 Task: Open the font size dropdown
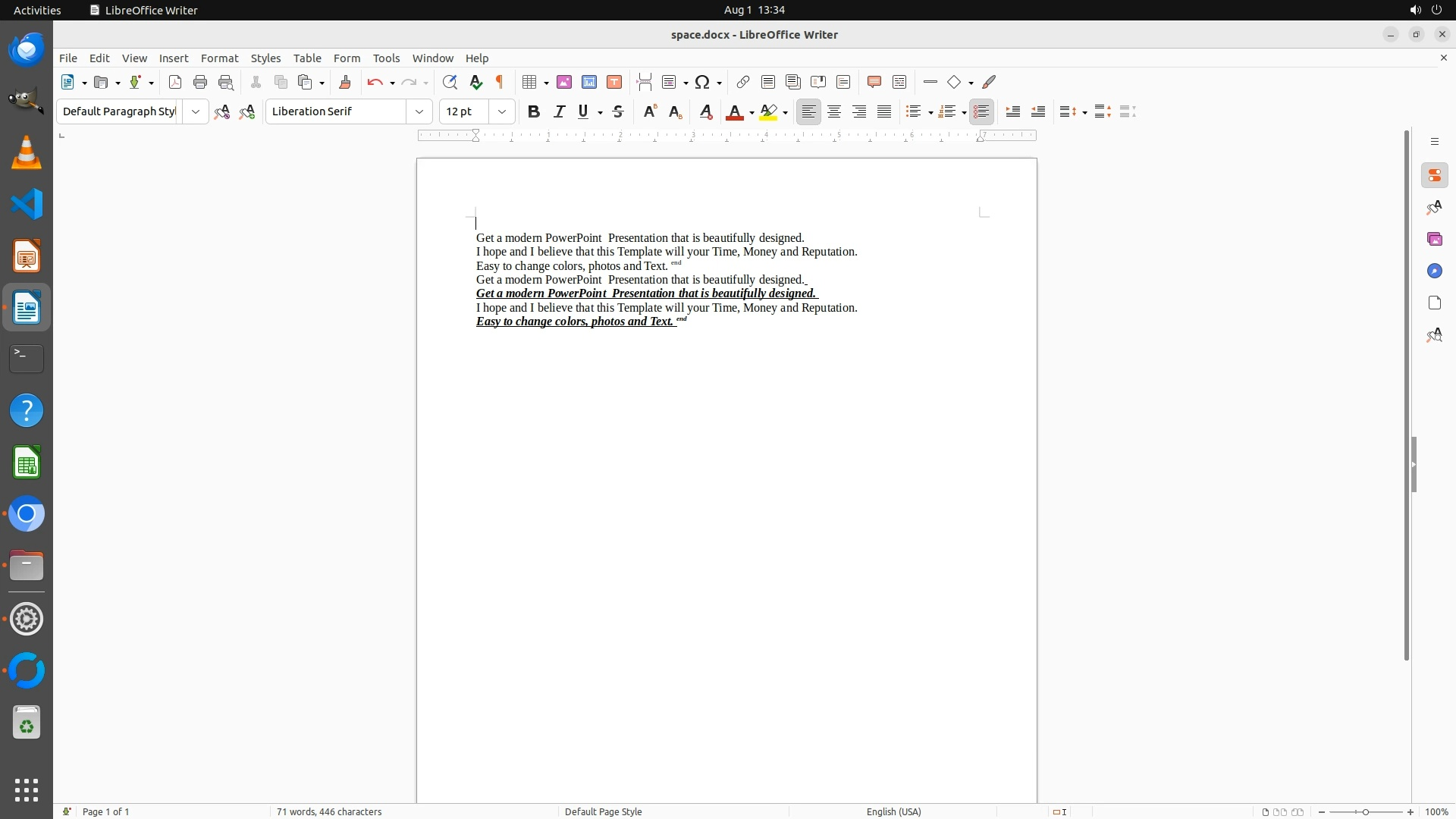pos(502,112)
